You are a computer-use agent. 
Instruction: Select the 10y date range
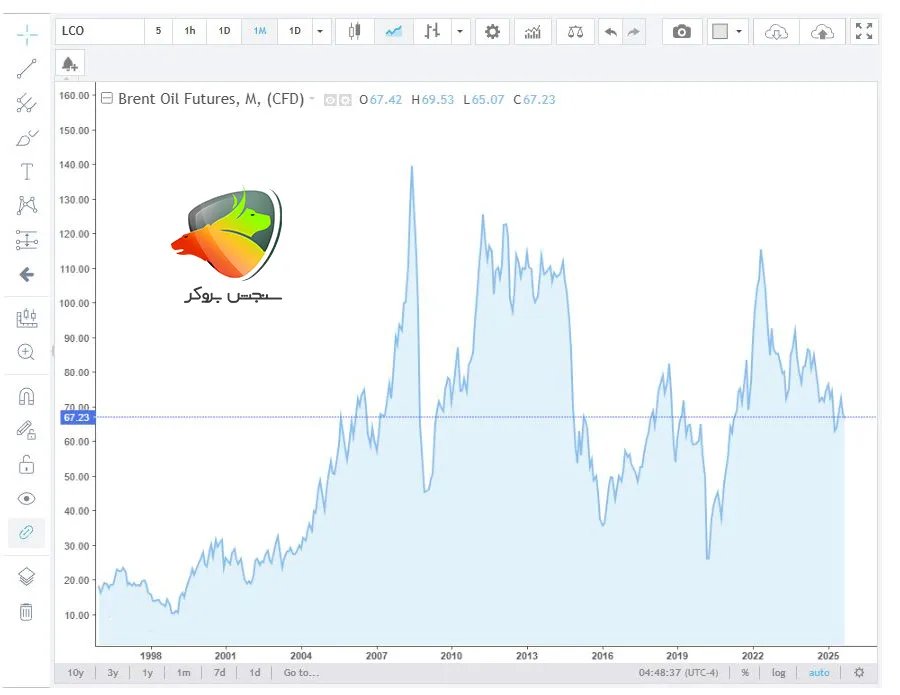(x=76, y=672)
